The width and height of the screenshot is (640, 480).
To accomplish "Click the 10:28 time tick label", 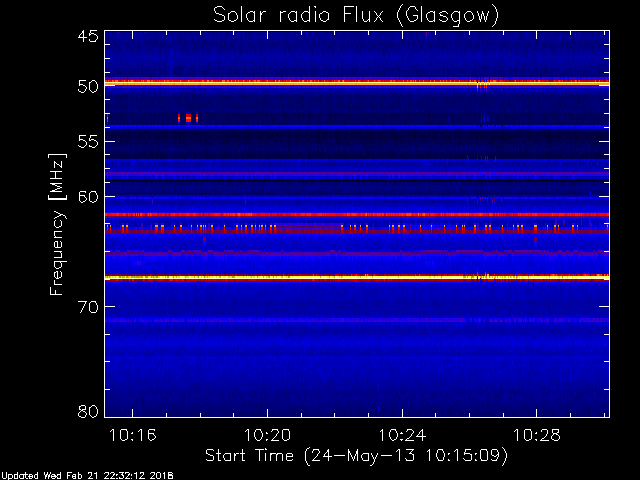I will [537, 436].
